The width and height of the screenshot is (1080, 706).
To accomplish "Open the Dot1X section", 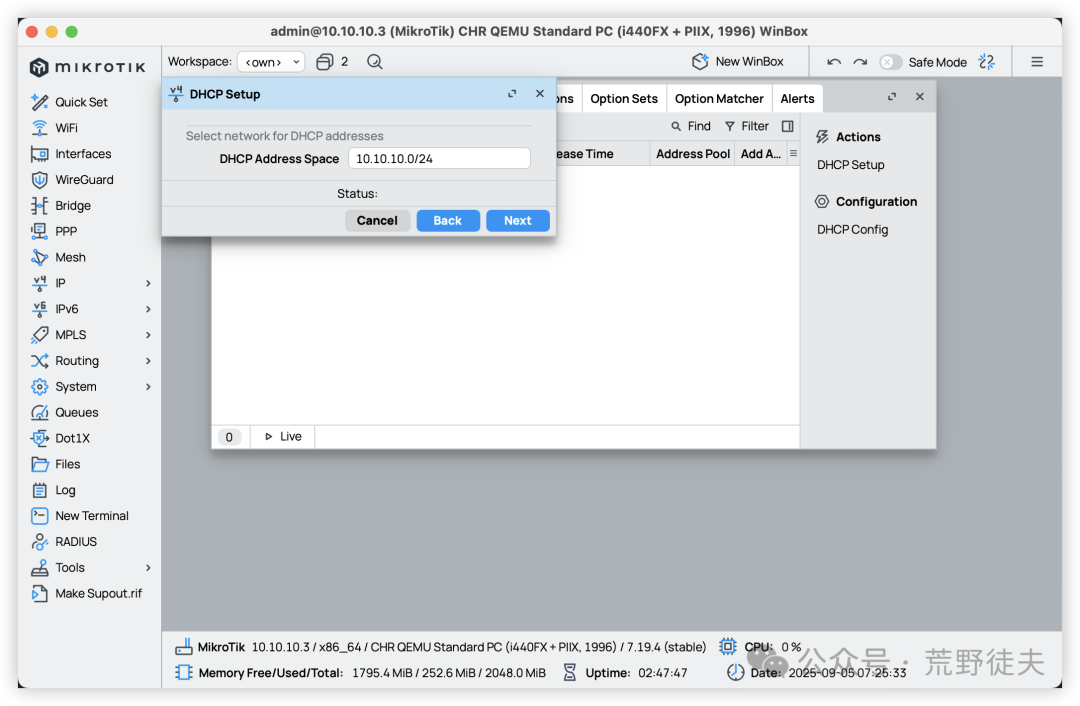I will (x=72, y=438).
